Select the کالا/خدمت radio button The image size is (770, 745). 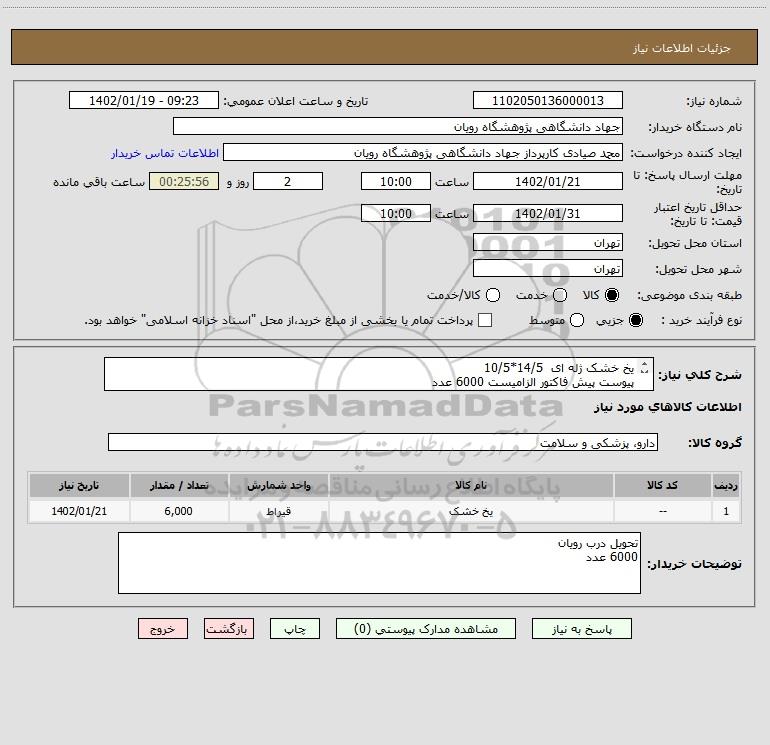(x=493, y=295)
